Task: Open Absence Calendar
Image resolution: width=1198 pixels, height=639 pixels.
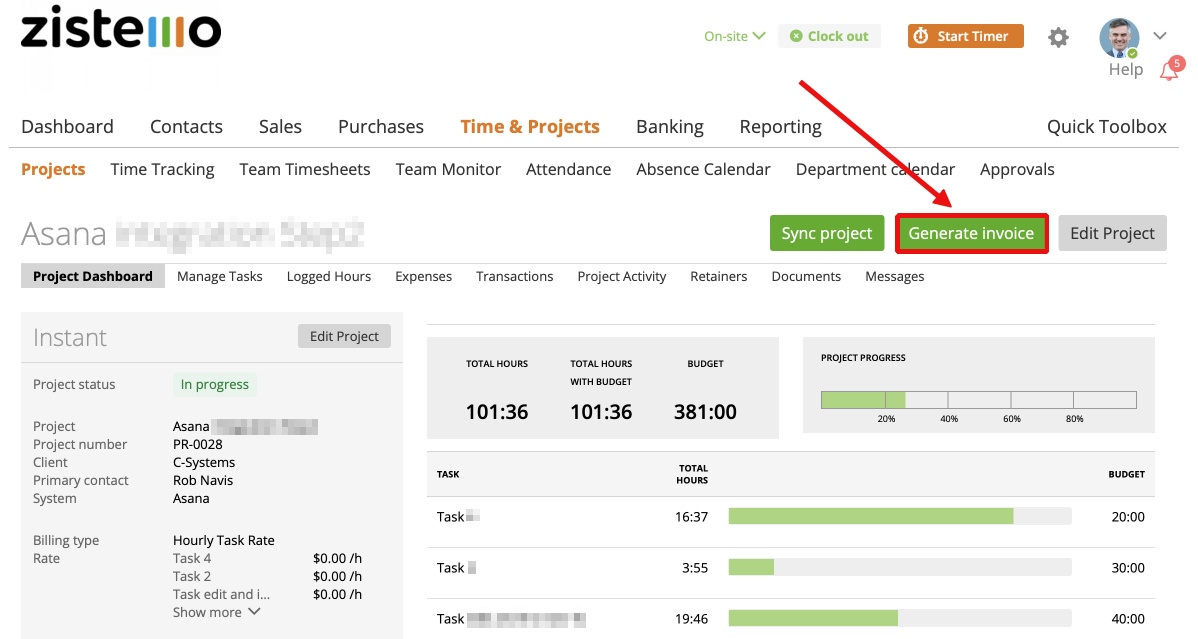Action: (703, 170)
